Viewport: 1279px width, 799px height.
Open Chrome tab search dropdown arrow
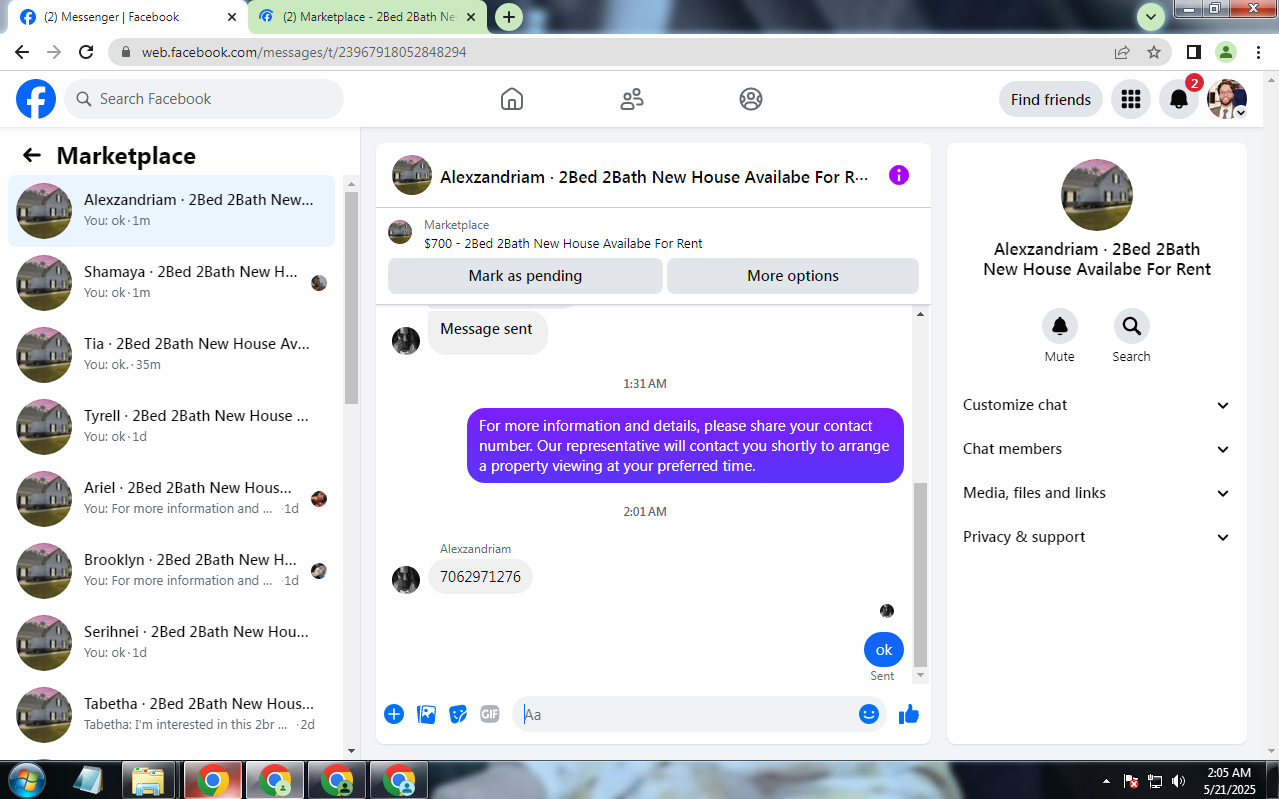coord(1151,16)
